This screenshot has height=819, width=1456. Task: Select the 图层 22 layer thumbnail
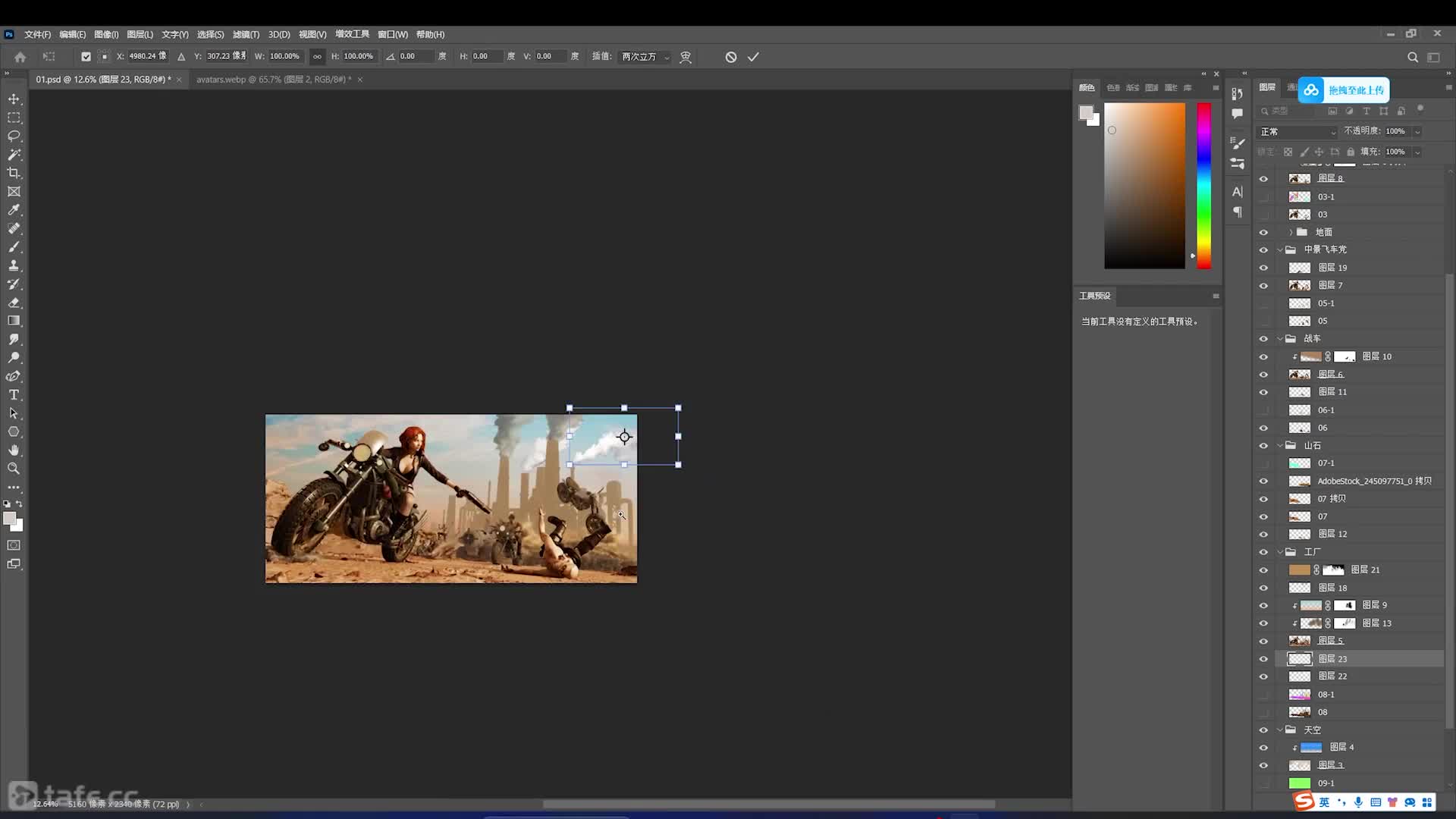click(1300, 676)
